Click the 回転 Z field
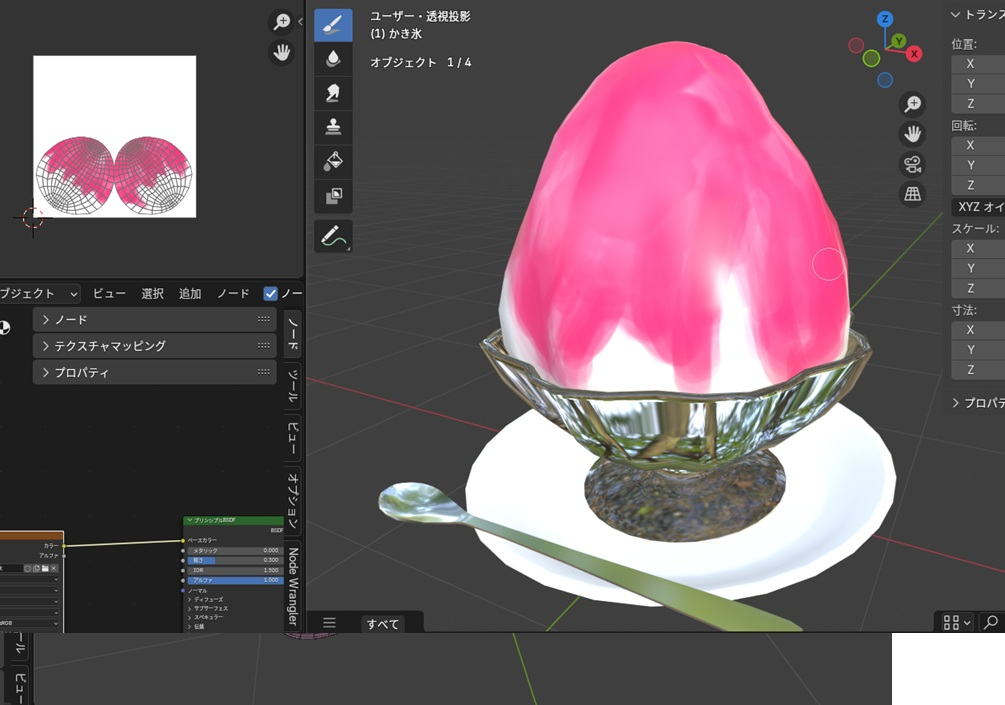This screenshot has height=705, width=1005. pyautogui.click(x=978, y=185)
